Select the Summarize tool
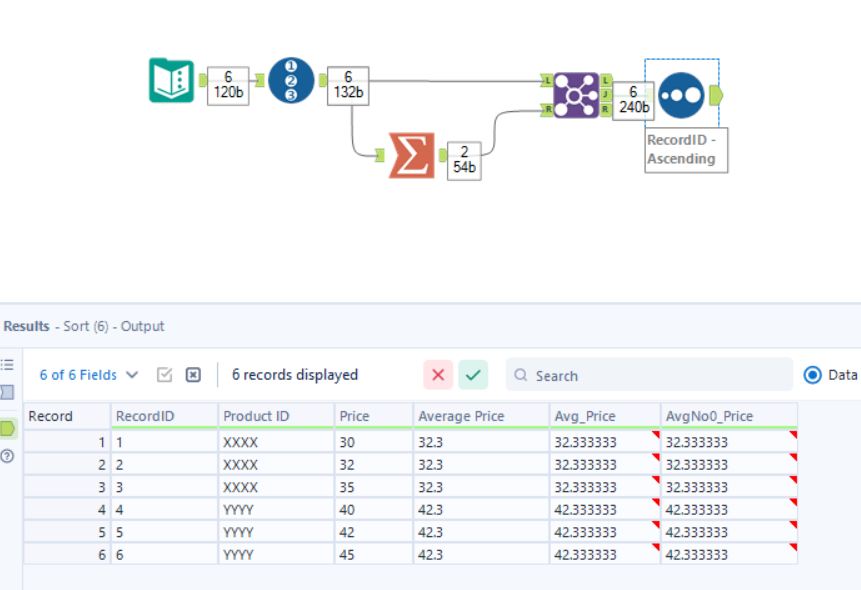Screen dimensions: 861x590 click(410, 155)
